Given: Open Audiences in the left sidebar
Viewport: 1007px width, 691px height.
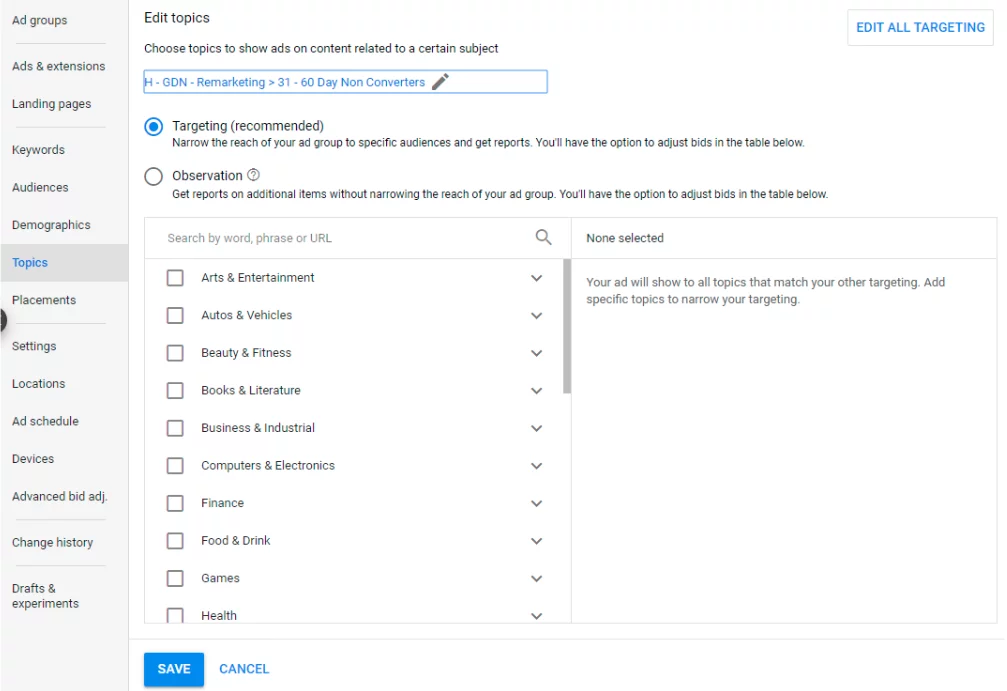Looking at the screenshot, I should [40, 187].
